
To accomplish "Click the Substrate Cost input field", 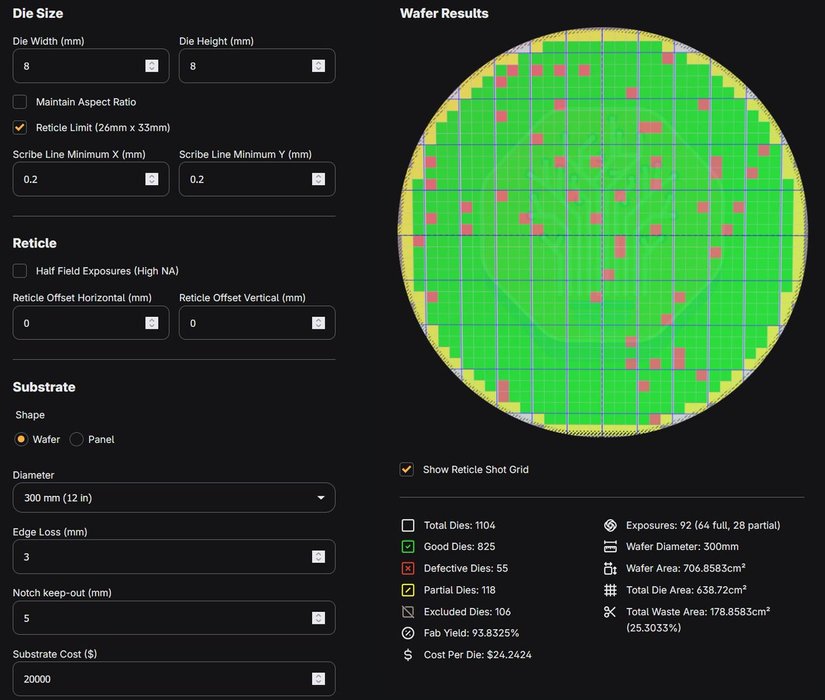I will point(160,678).
